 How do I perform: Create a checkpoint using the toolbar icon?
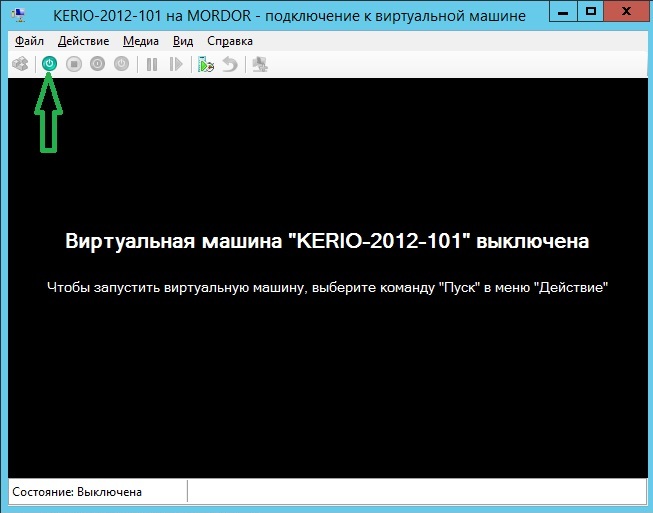tap(205, 64)
